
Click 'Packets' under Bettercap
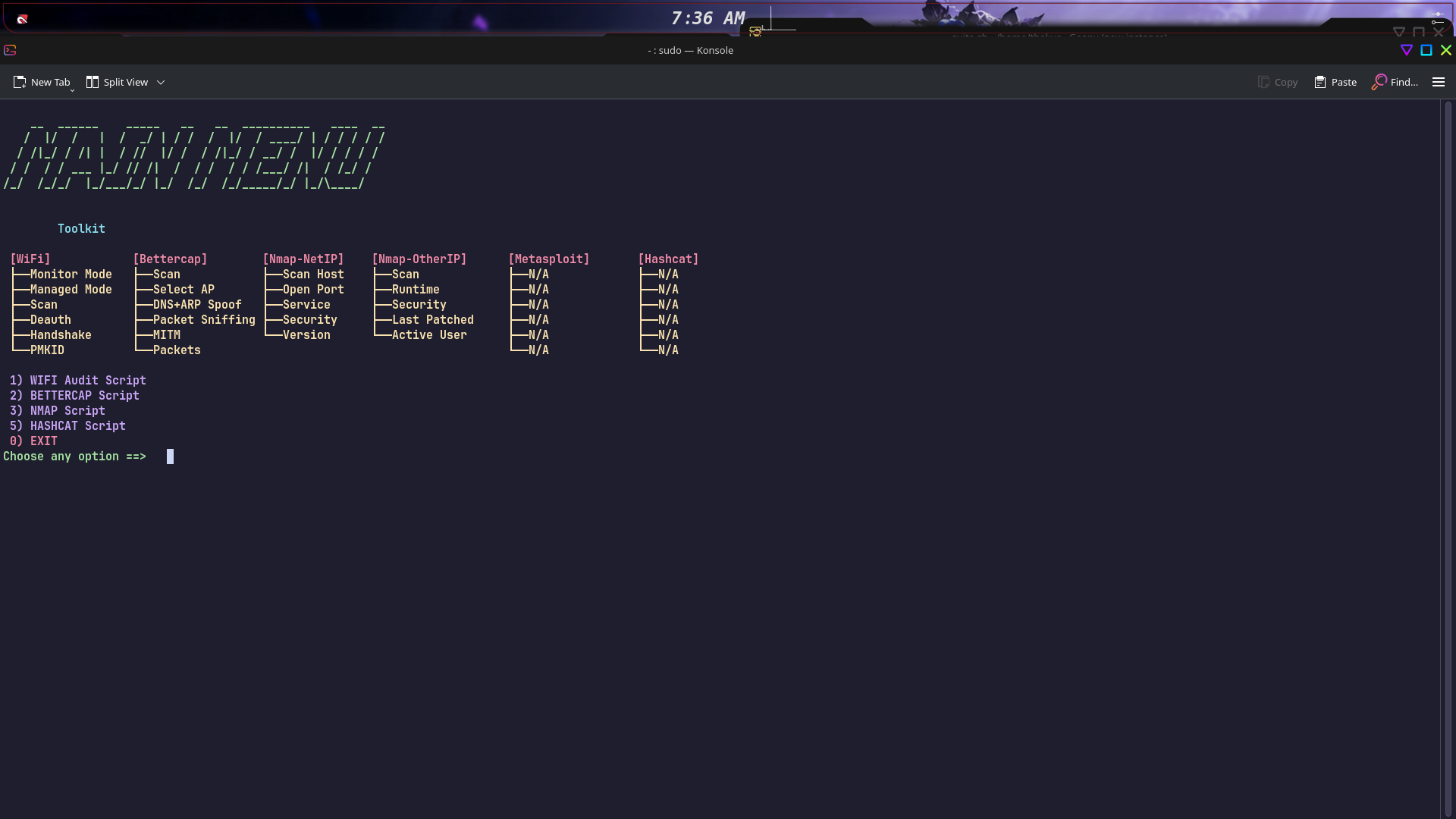point(177,350)
